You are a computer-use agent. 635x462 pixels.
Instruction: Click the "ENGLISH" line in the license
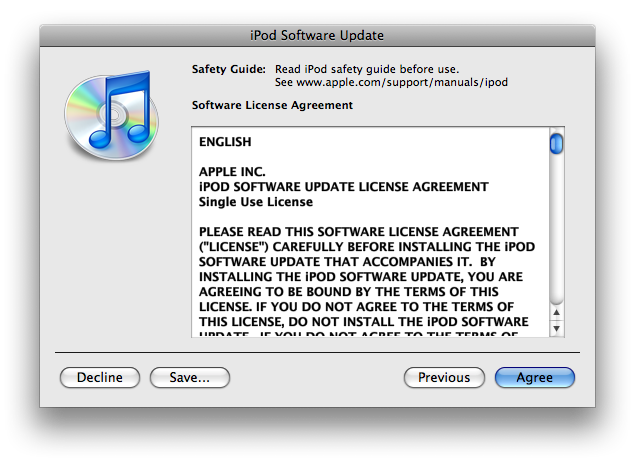coord(225,142)
